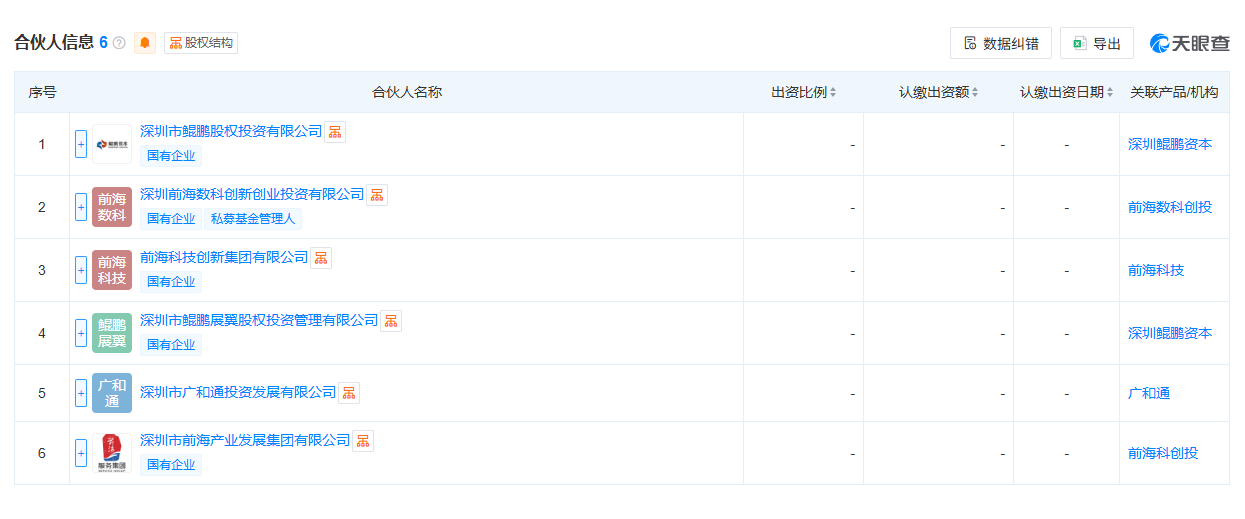Expand row 1 with plus button
The width and height of the screenshot is (1245, 519).
81,144
